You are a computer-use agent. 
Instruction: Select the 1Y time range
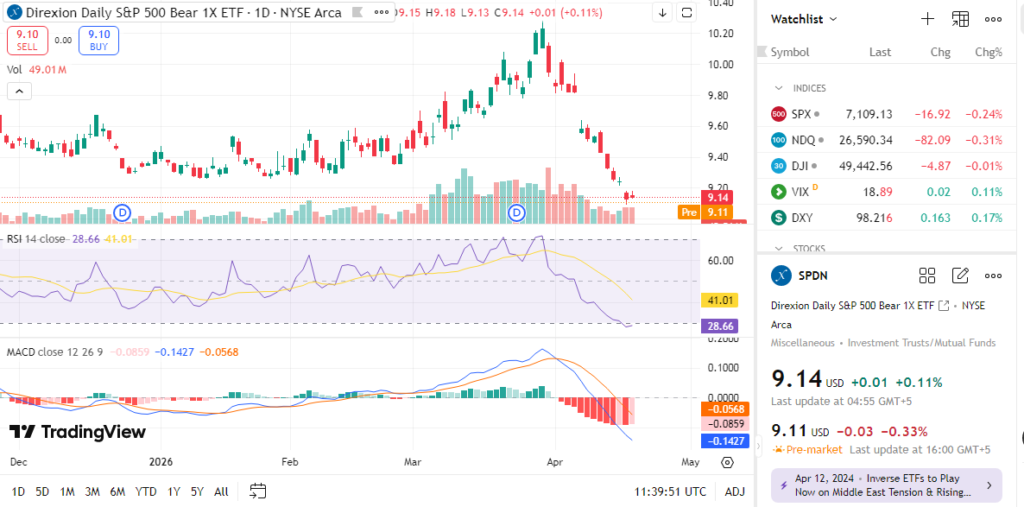point(174,492)
